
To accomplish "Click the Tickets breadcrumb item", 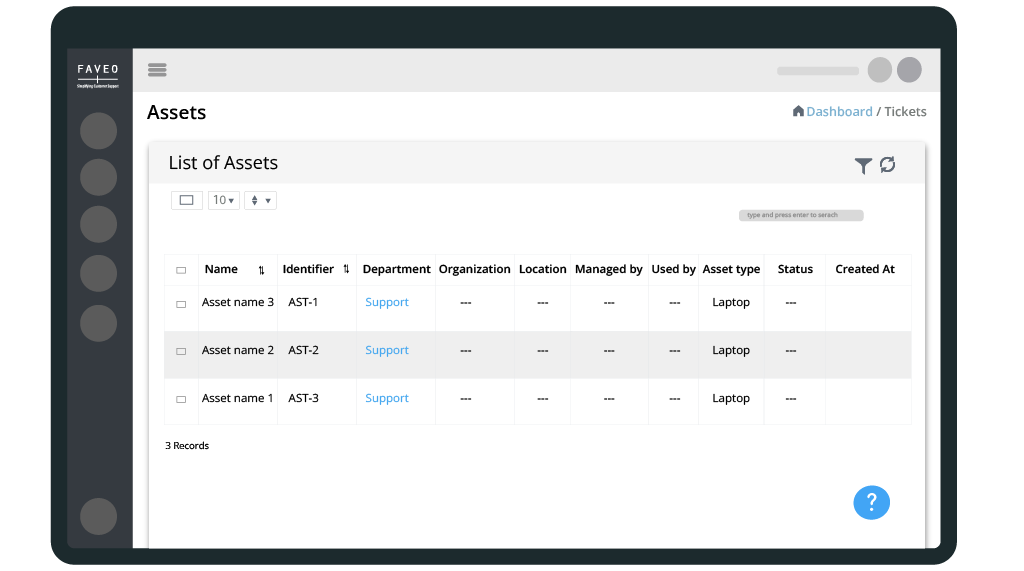I will point(905,112).
